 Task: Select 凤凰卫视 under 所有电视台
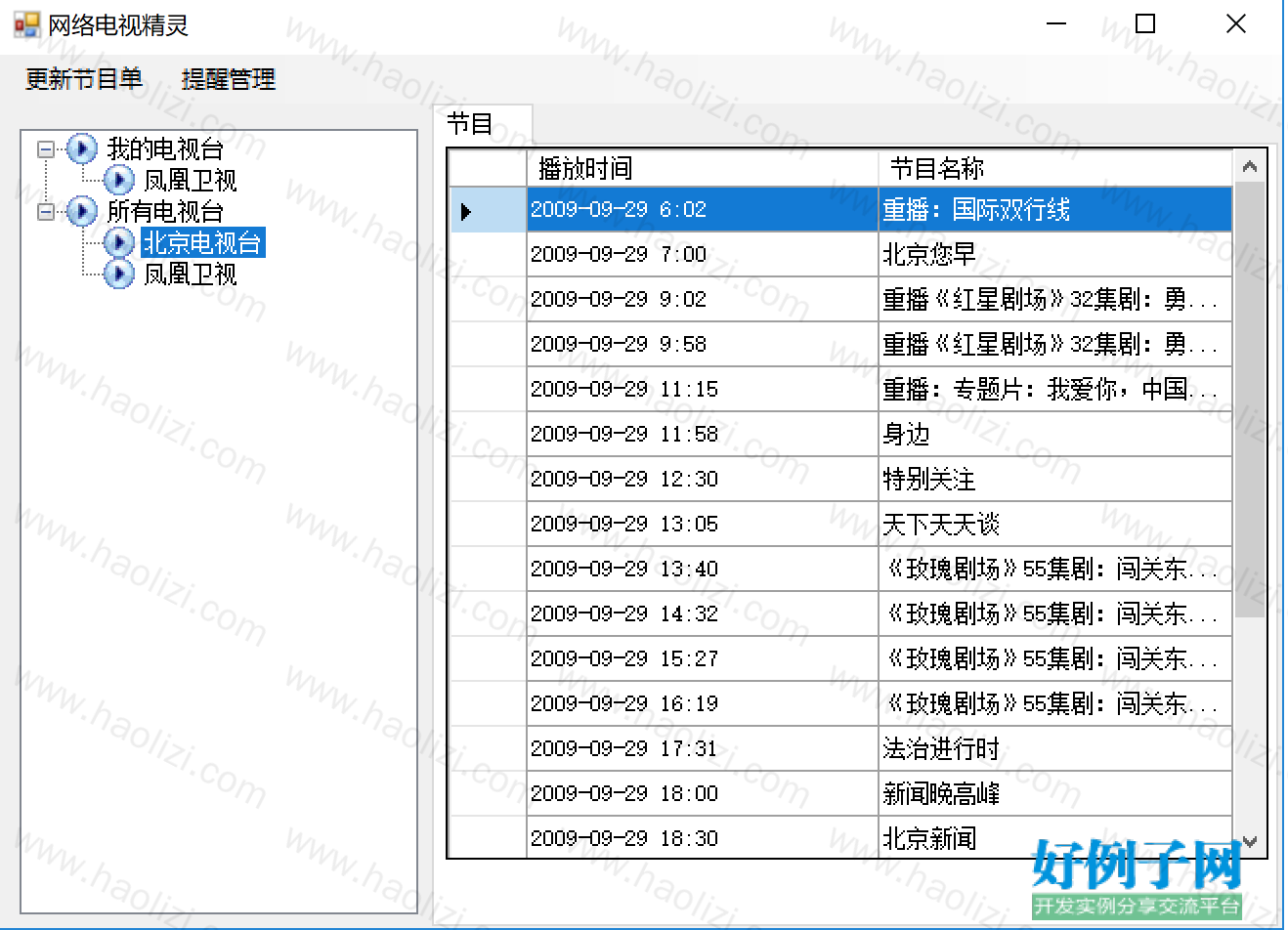(191, 274)
